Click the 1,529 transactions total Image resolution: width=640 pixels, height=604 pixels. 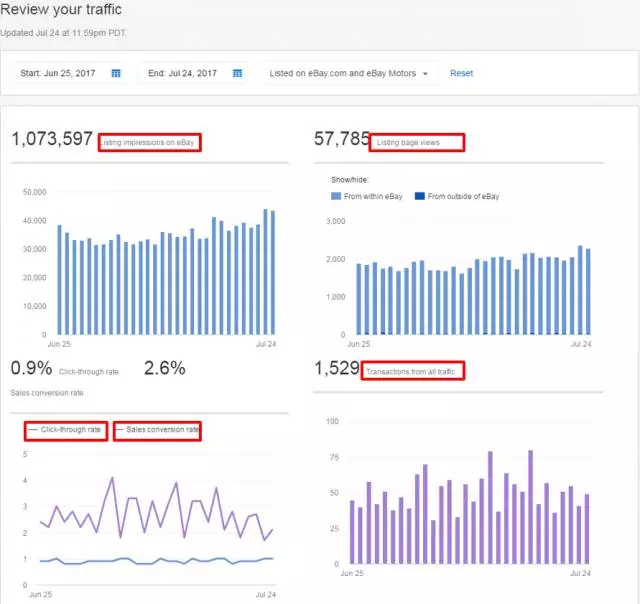tap(336, 369)
